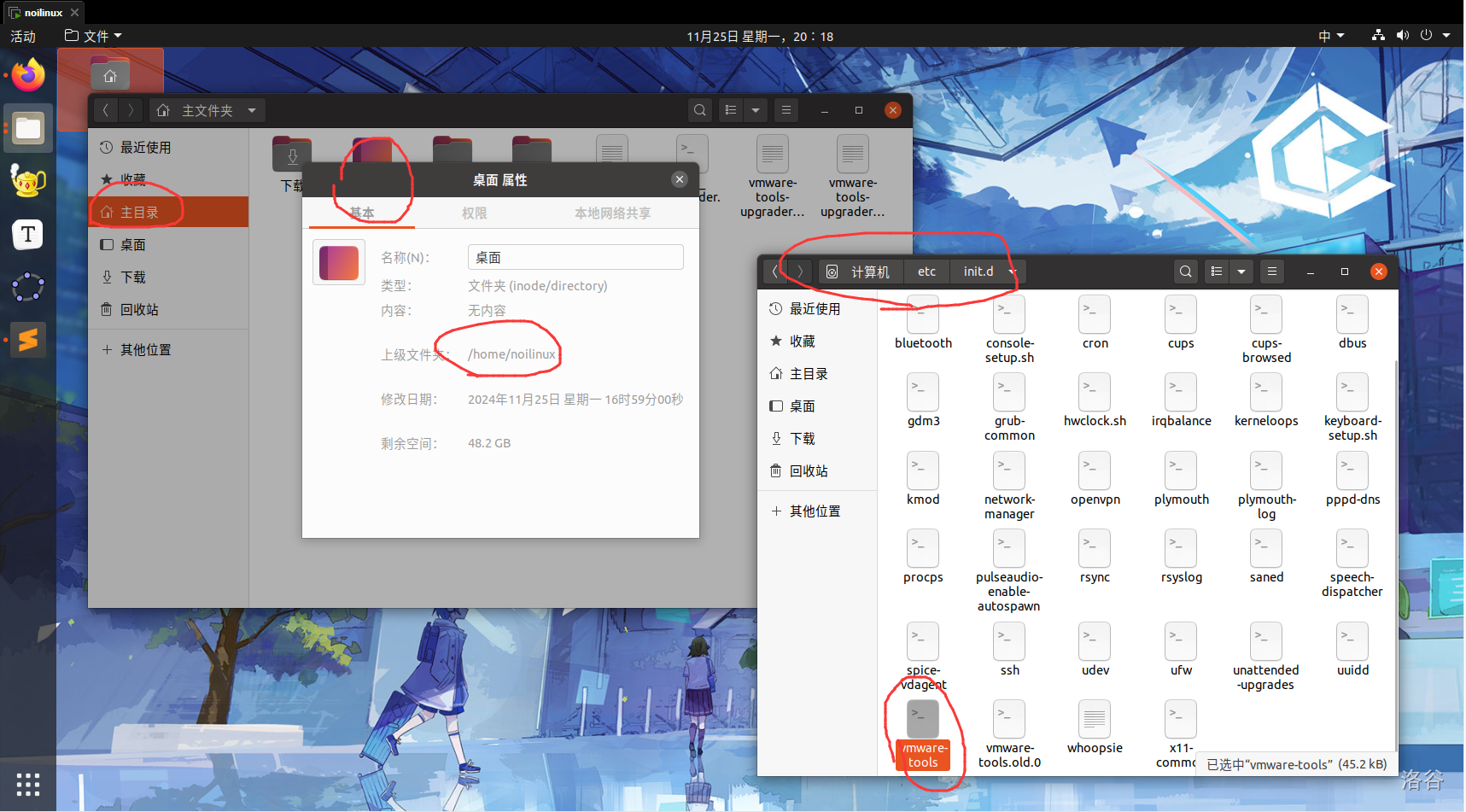Open the system power menu arrow

click(1446, 36)
